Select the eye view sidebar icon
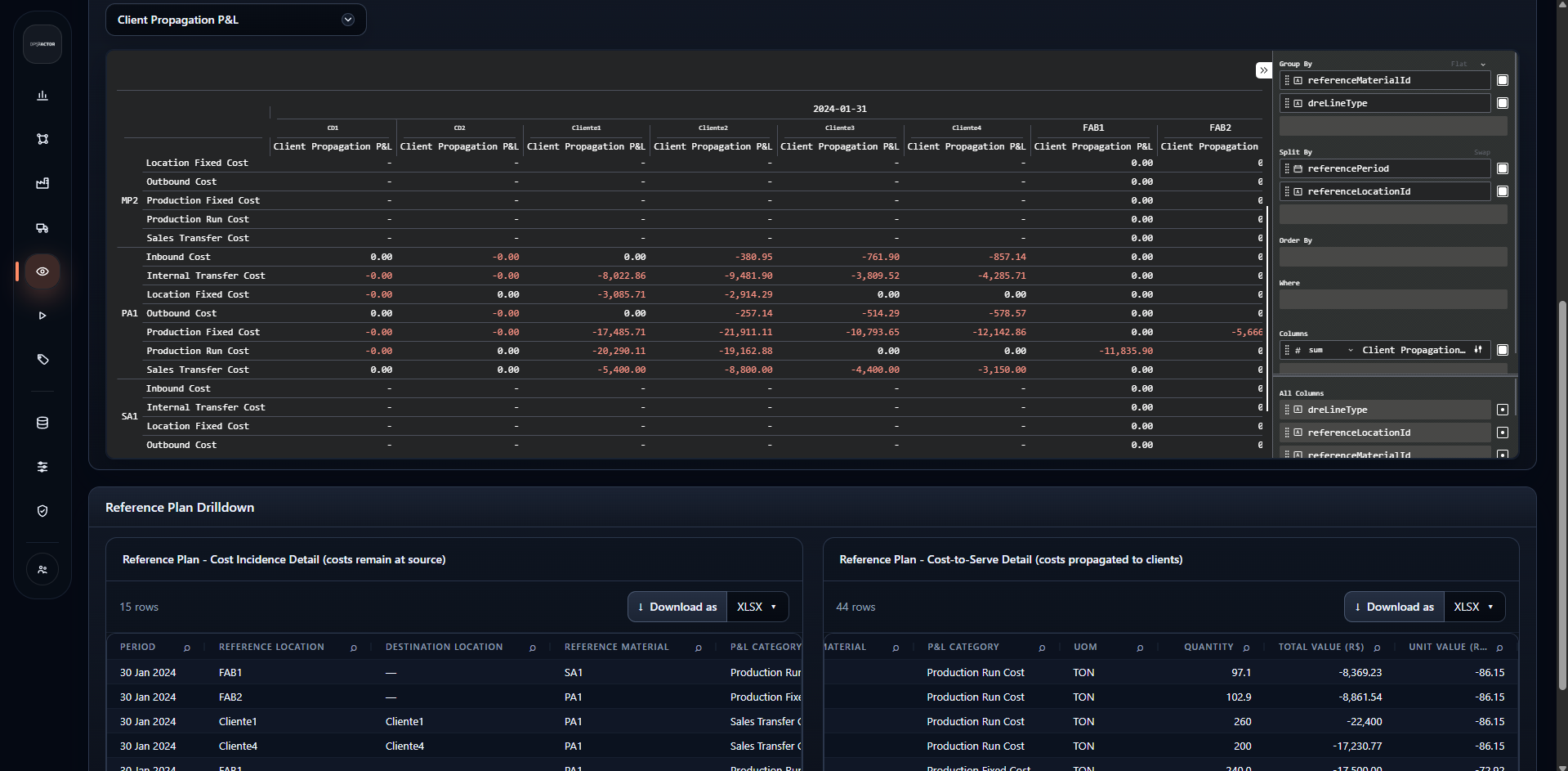The height and width of the screenshot is (771, 1568). (x=42, y=271)
